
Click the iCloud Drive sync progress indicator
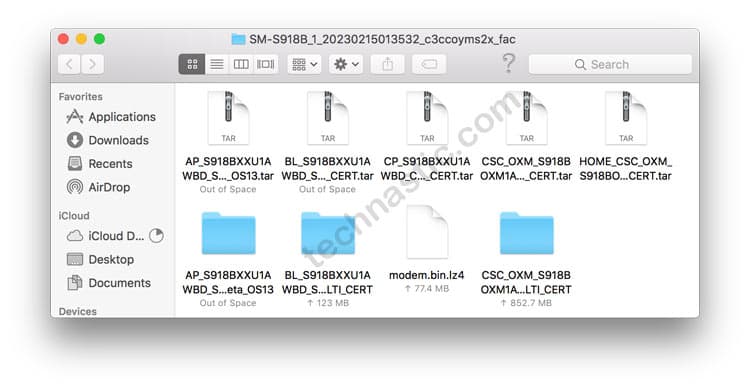coord(156,235)
